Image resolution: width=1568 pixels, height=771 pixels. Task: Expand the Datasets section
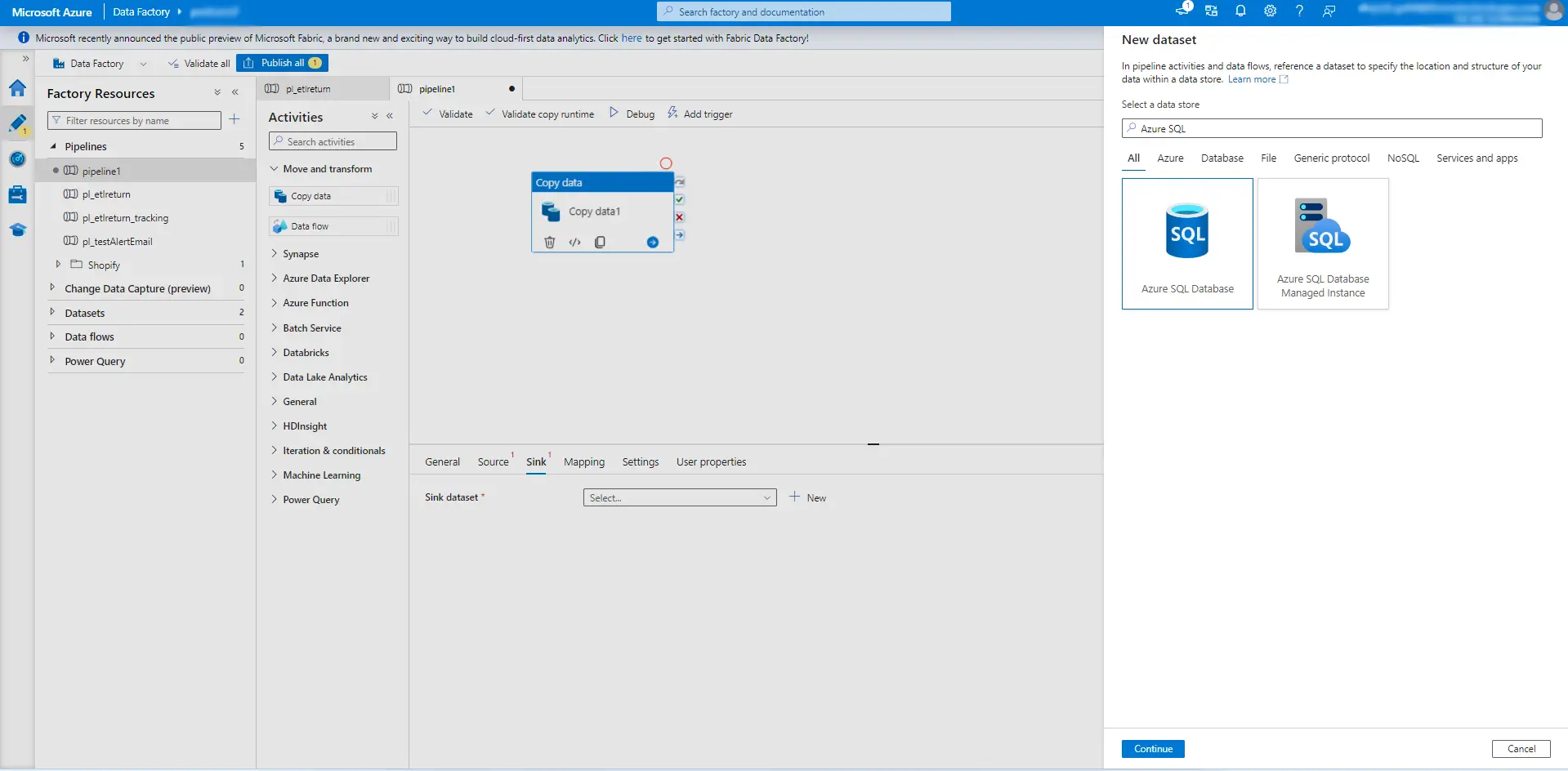[52, 312]
